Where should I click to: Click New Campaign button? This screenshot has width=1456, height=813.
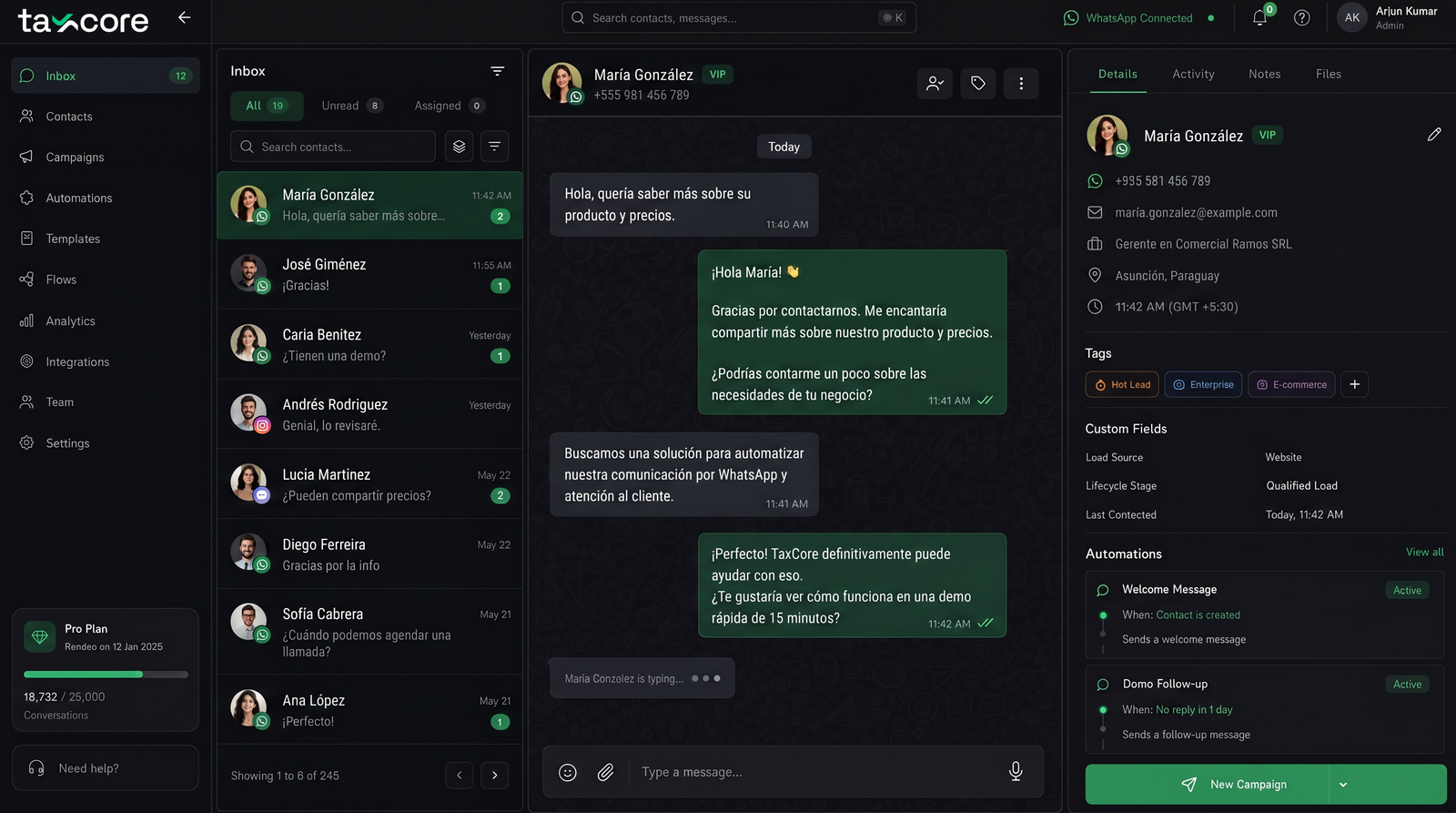click(1208, 785)
